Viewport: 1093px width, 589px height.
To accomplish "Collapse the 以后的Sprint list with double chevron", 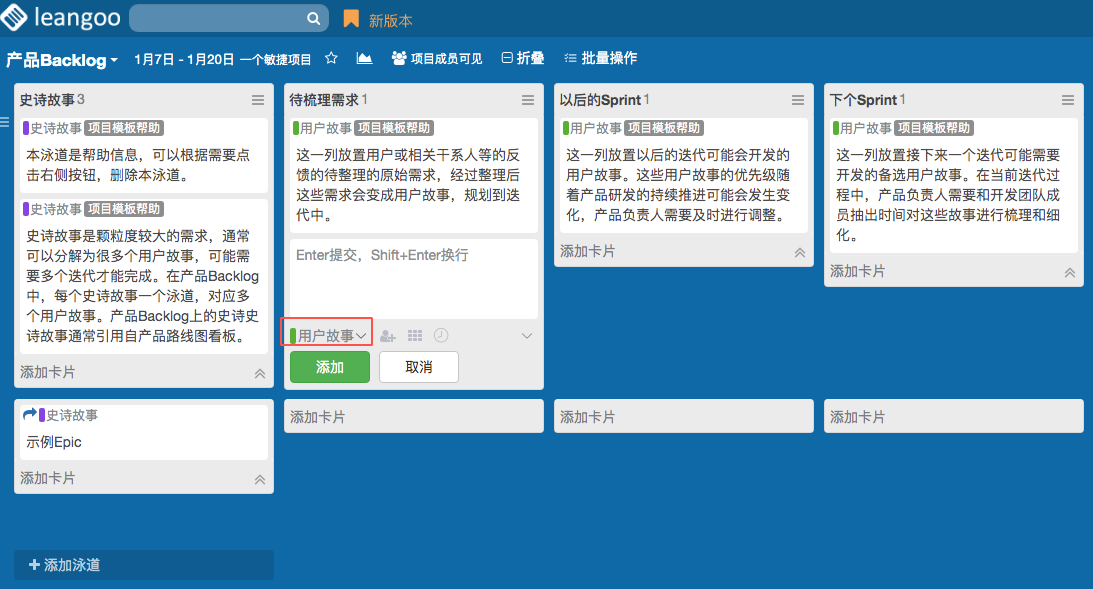I will coord(799,253).
